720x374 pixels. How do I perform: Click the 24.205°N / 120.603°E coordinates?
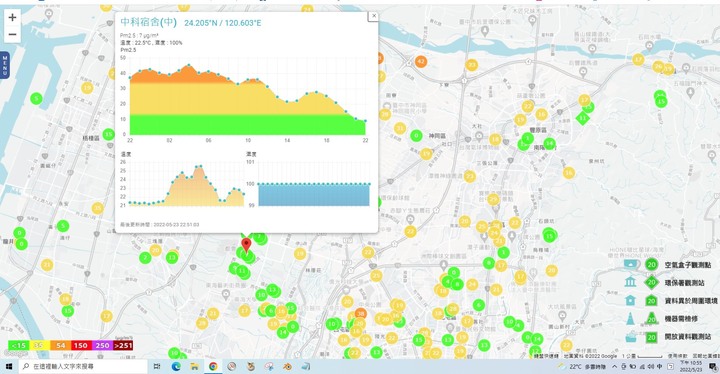[x=223, y=23]
